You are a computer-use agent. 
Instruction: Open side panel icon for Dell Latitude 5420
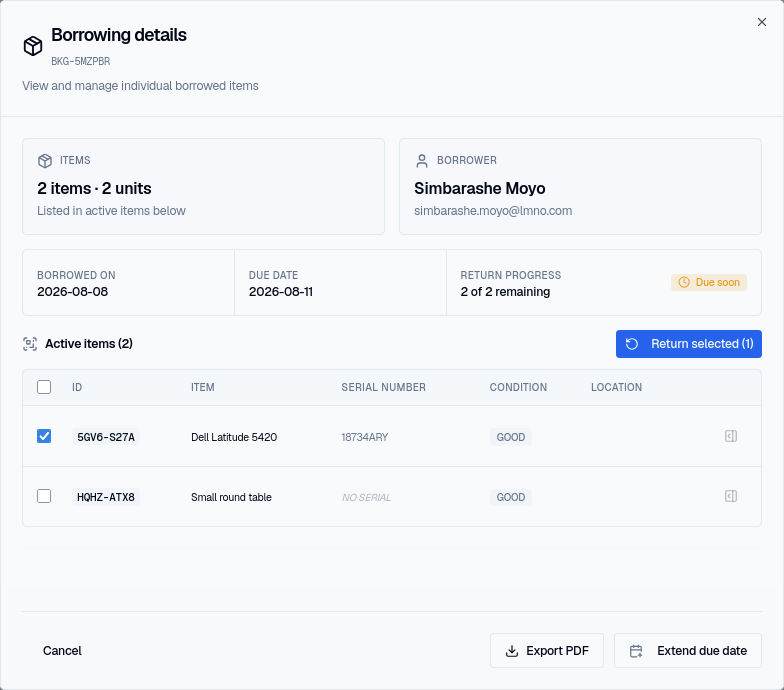[x=730, y=436]
